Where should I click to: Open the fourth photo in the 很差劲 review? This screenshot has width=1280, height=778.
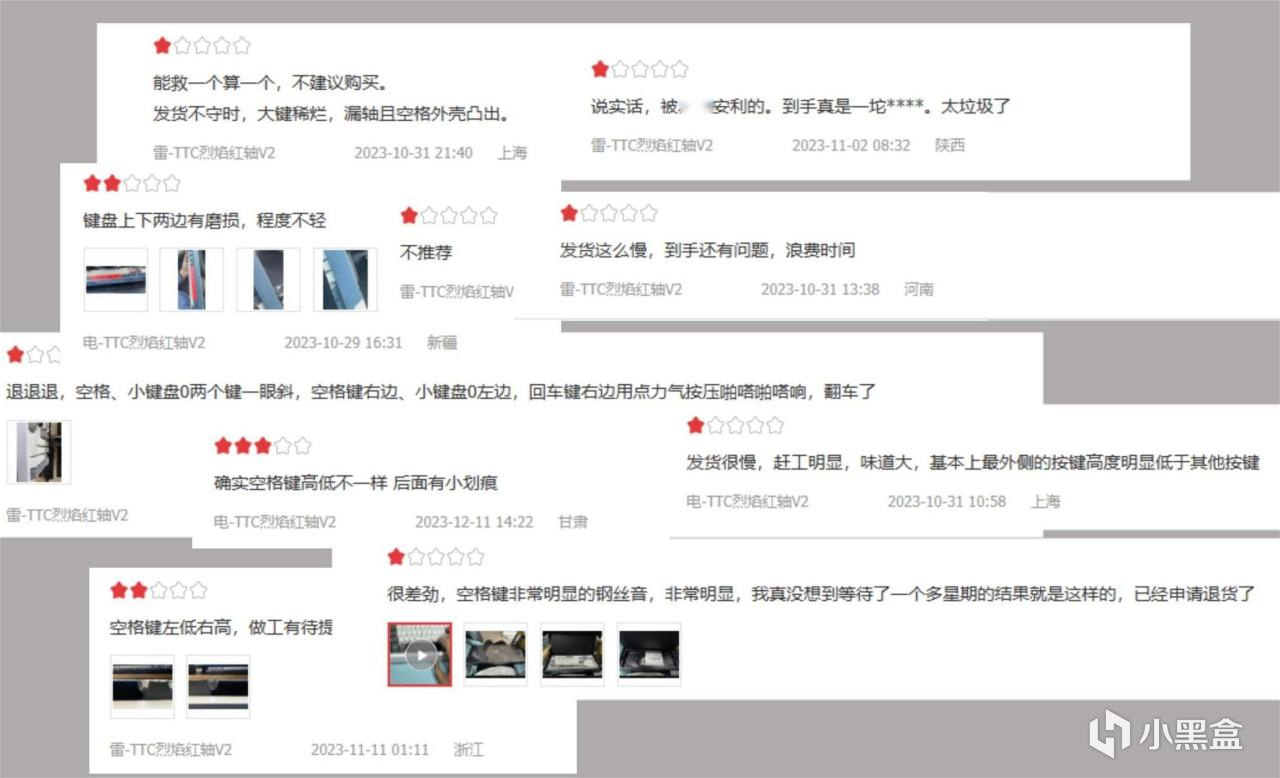click(649, 655)
